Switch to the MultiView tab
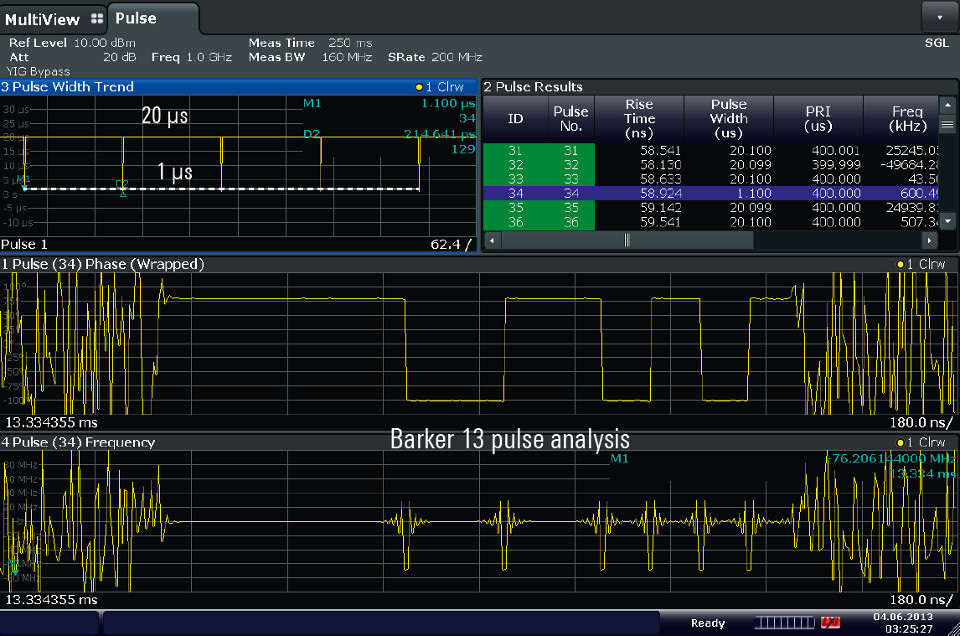 42,18
